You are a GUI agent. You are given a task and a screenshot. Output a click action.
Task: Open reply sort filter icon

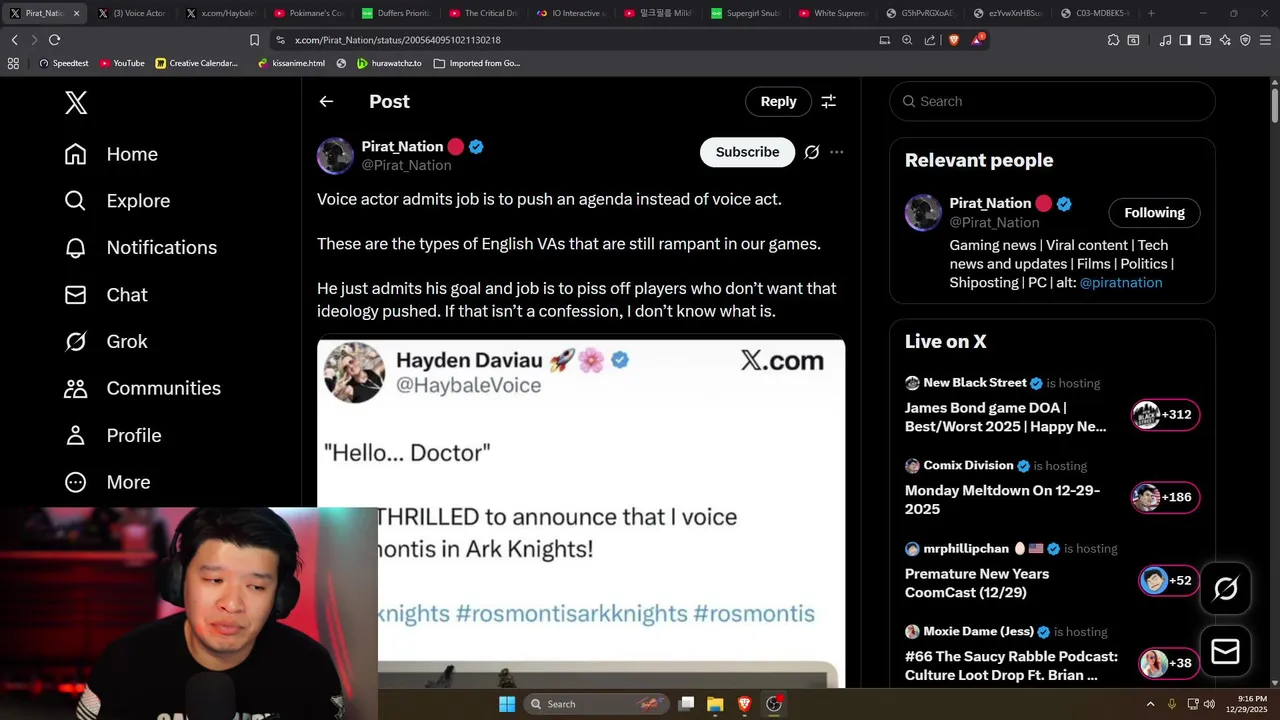[828, 101]
